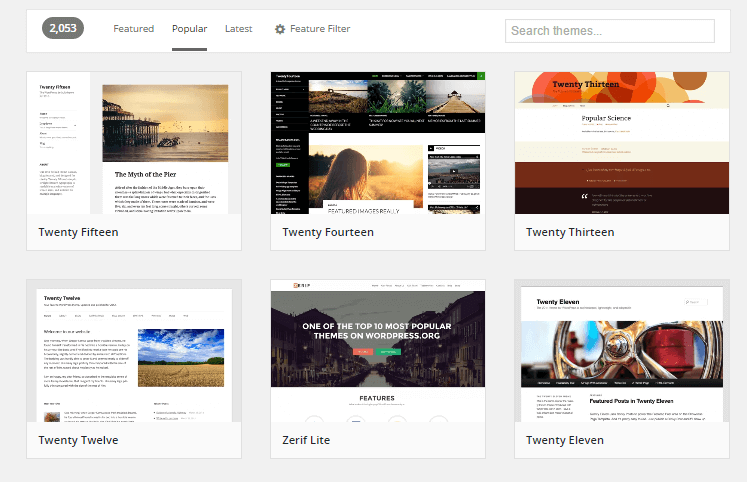Click the Twenty Thirteen theme title
This screenshot has height=482, width=747.
570,232
